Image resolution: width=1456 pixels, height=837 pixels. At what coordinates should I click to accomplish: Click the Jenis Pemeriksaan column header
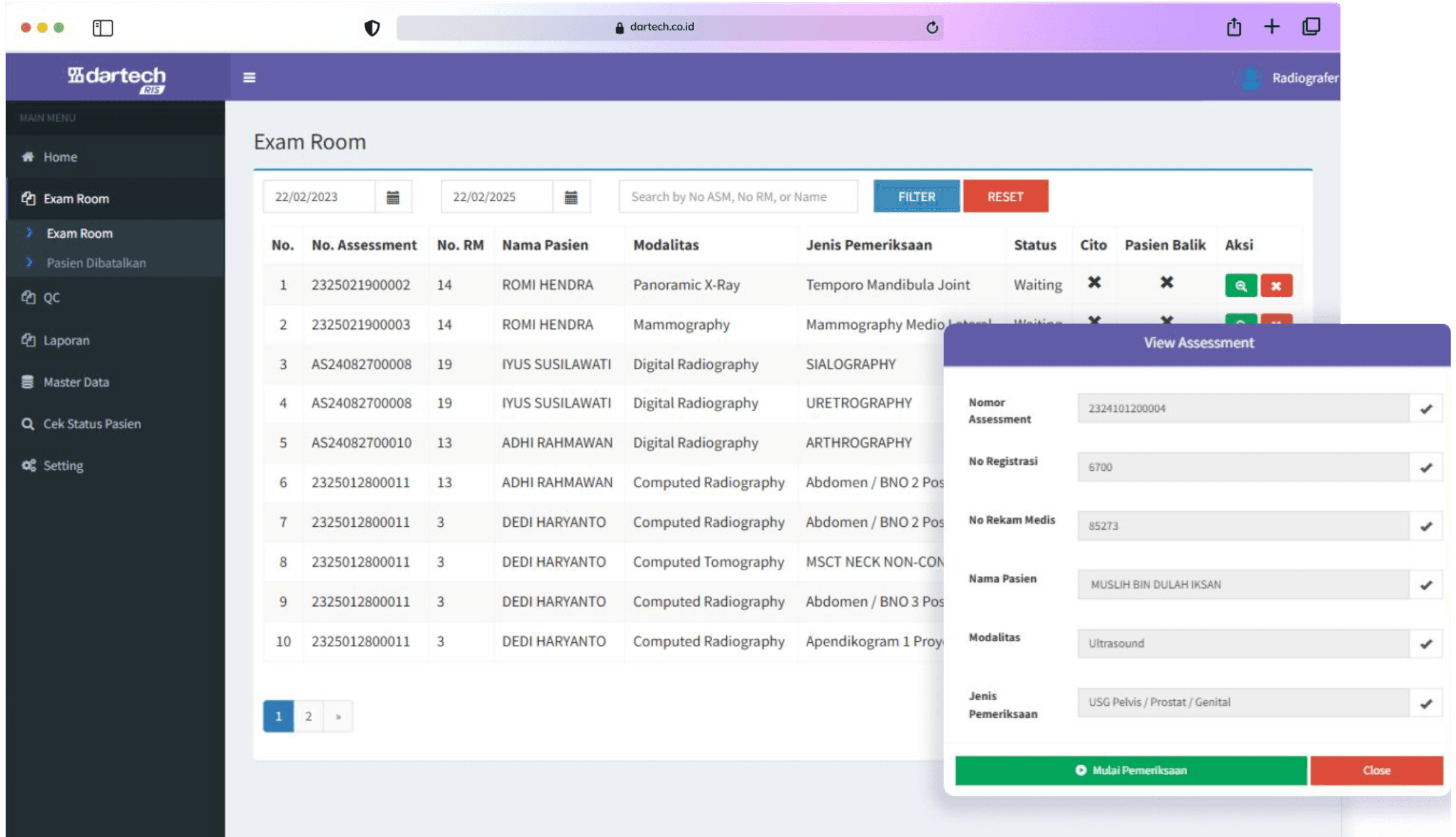pos(868,245)
